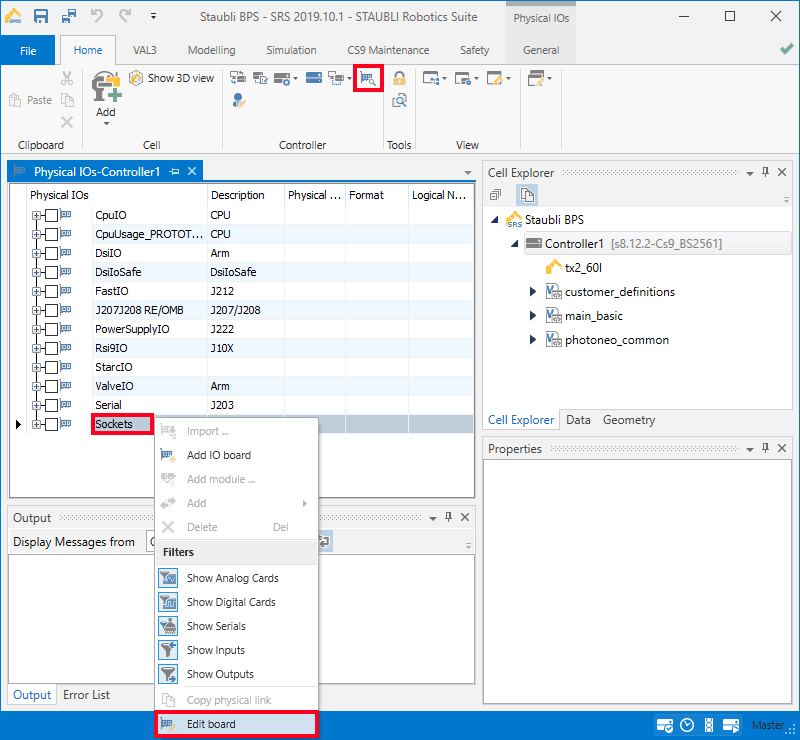Click the traffic light status icon
800x740 pixels.
709,725
